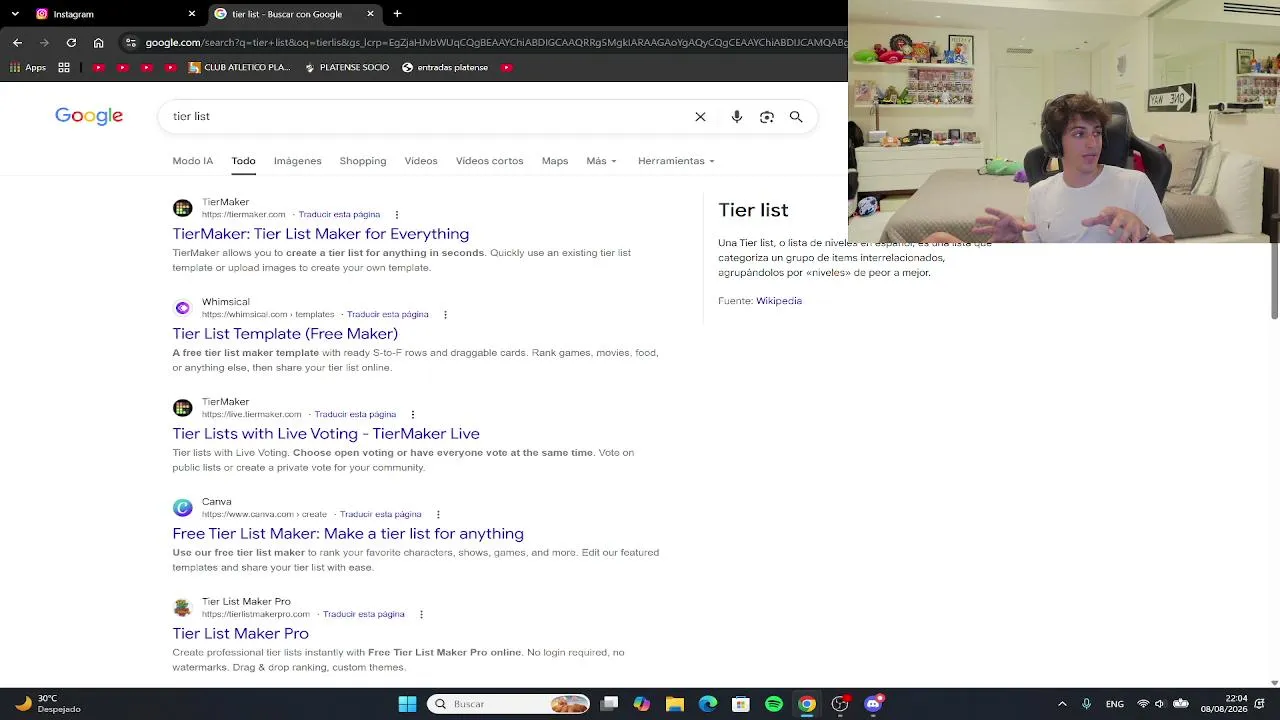The image size is (1280, 720).
Task: Switch to the Maps results tab
Action: tap(555, 161)
